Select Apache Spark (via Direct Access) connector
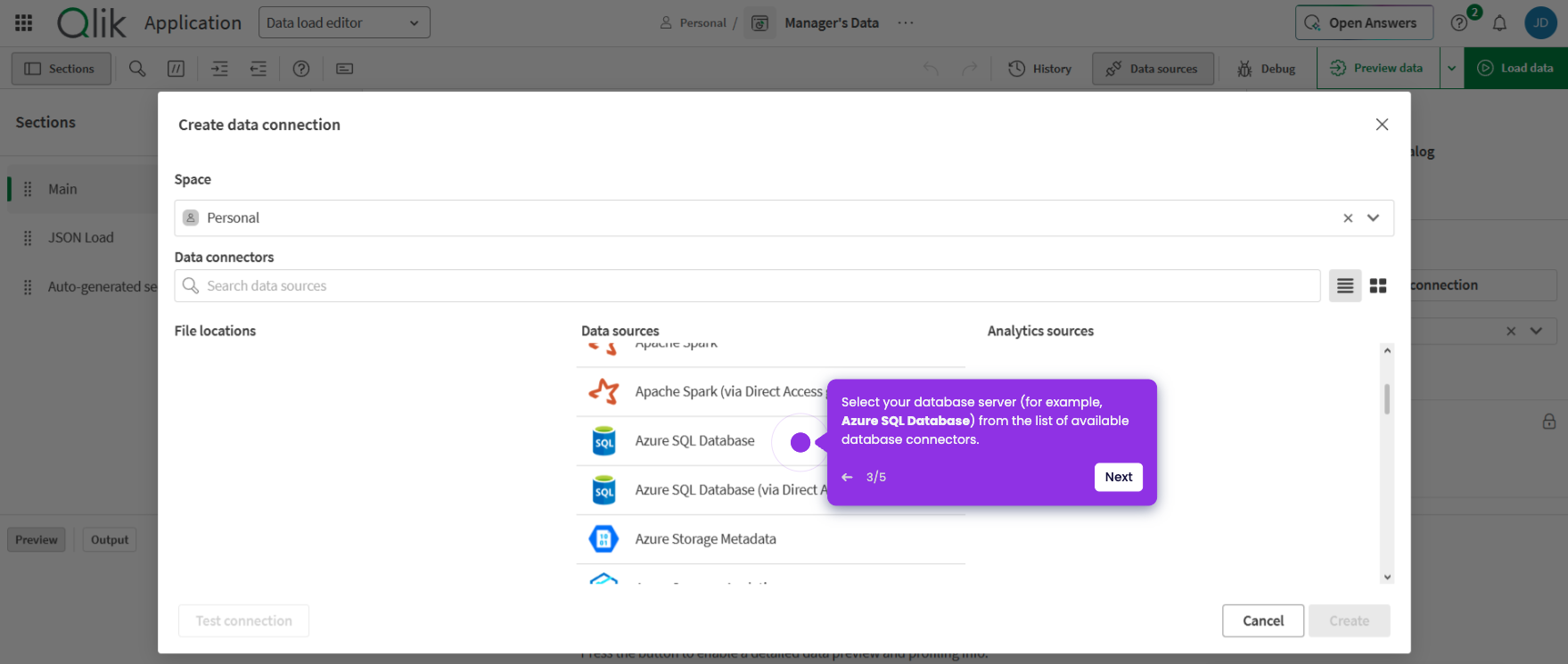1568x664 pixels. point(770,392)
